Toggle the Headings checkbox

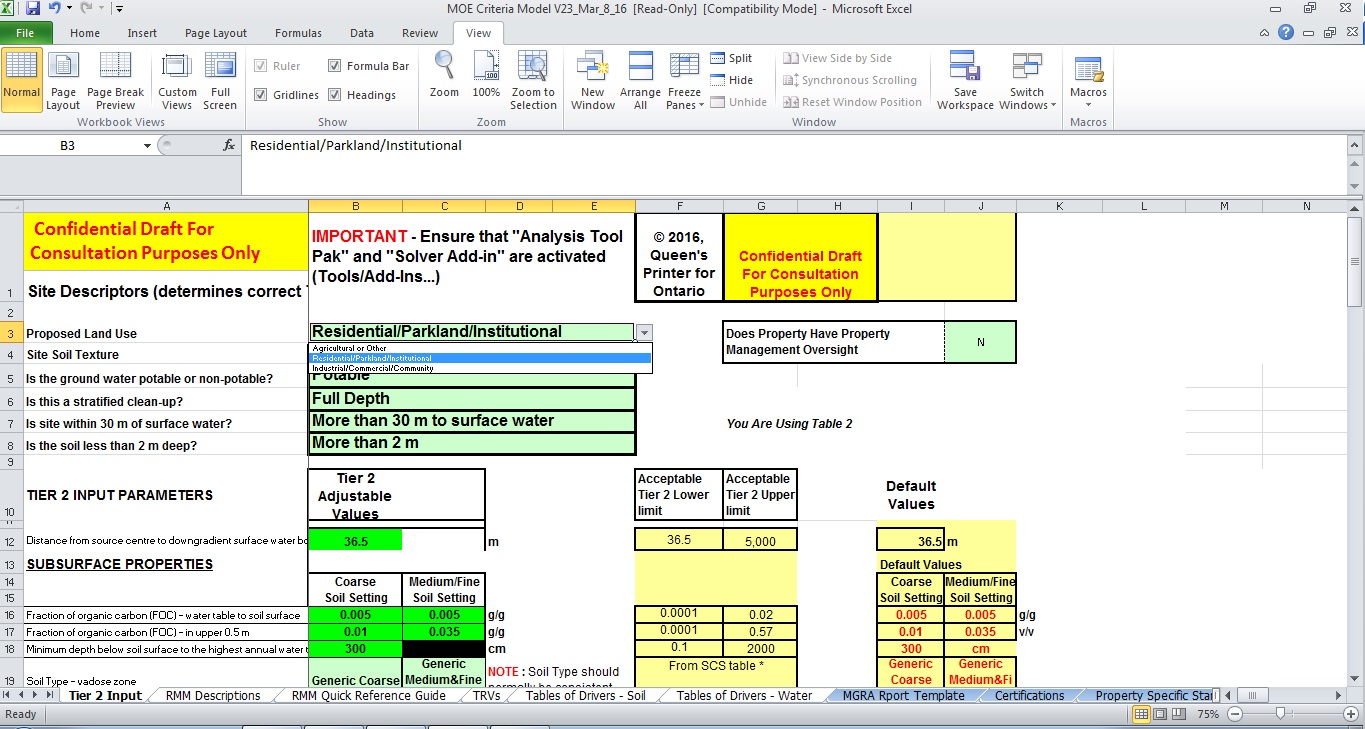[362, 95]
